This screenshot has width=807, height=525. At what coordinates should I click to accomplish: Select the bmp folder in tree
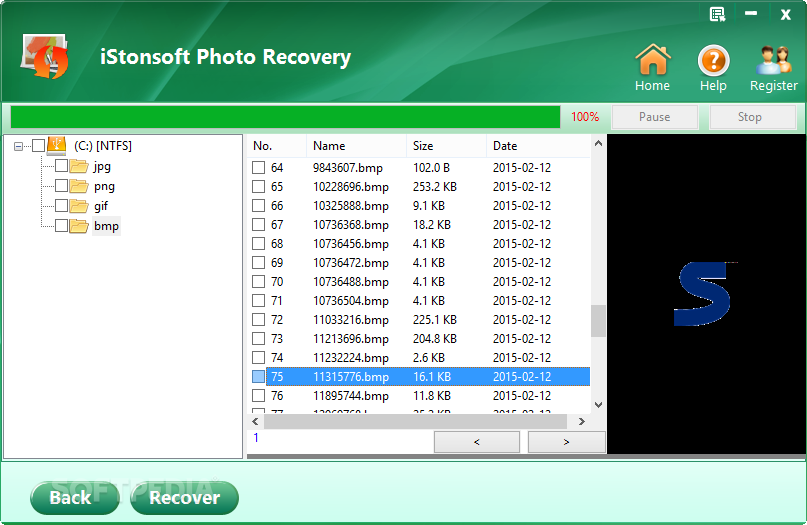(x=107, y=226)
